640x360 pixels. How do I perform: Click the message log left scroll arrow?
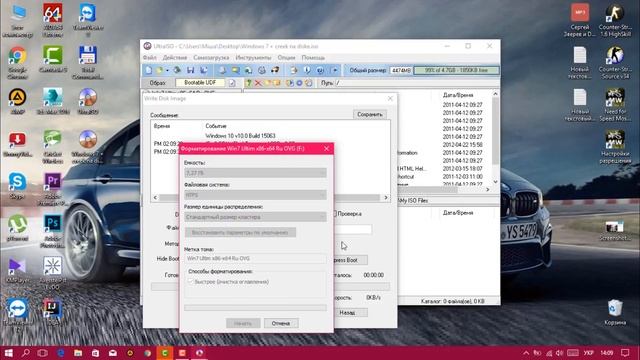(155, 198)
